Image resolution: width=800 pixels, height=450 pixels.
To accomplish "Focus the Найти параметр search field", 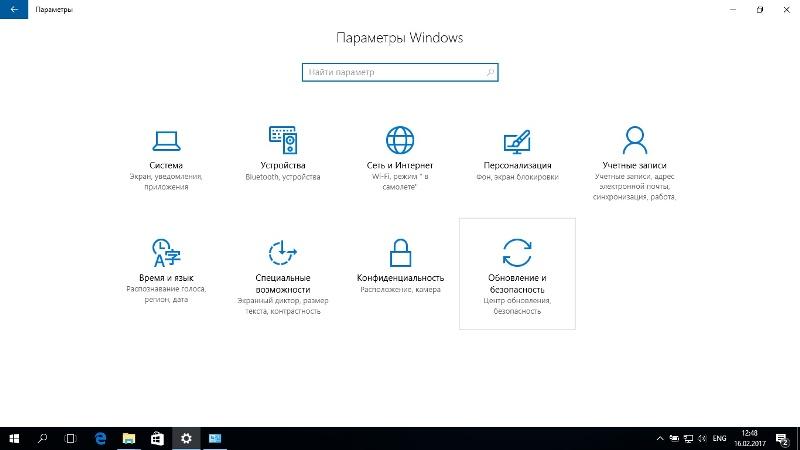I will [x=400, y=72].
